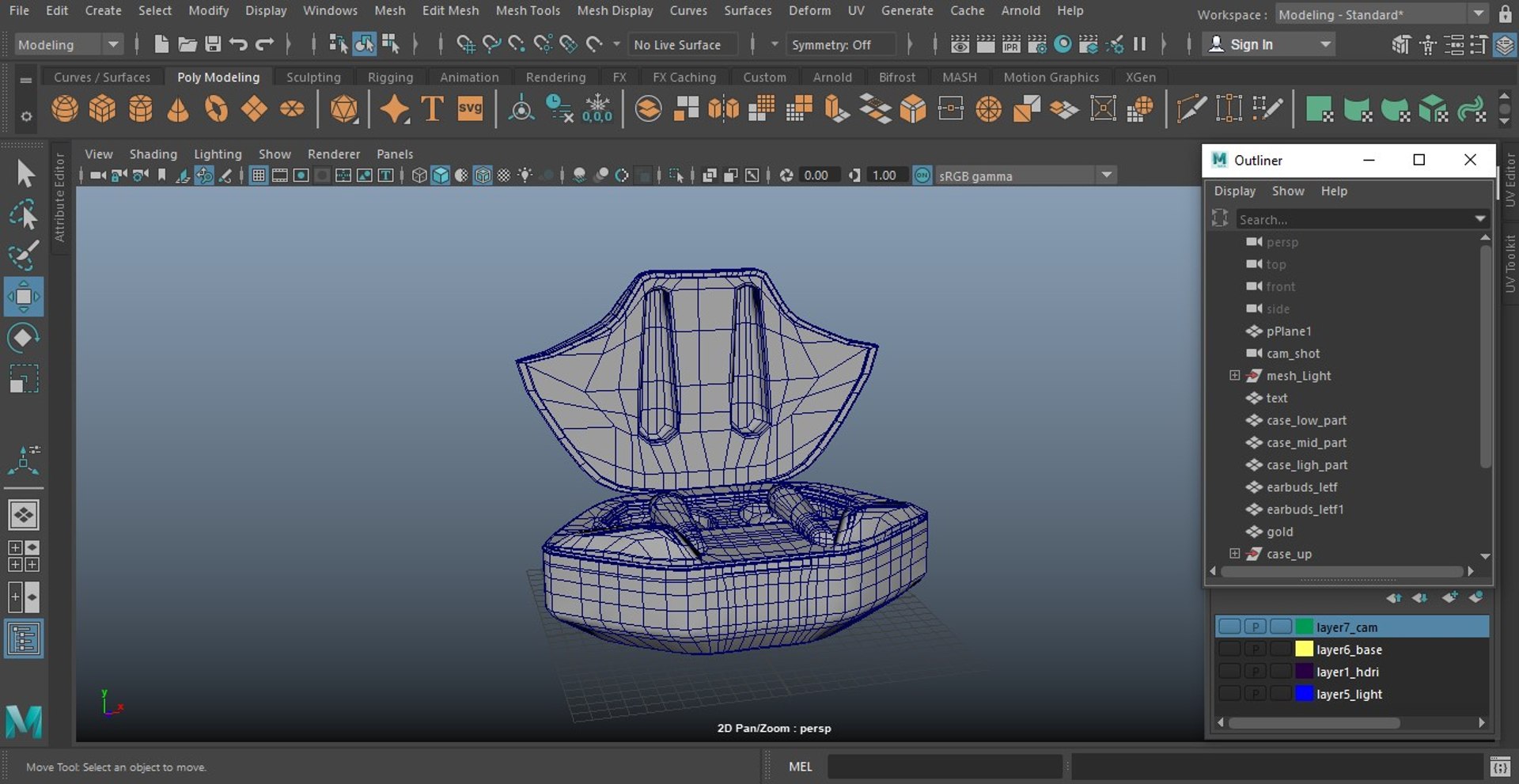Click the SVG import shelf icon
The image size is (1519, 784).
[470, 108]
